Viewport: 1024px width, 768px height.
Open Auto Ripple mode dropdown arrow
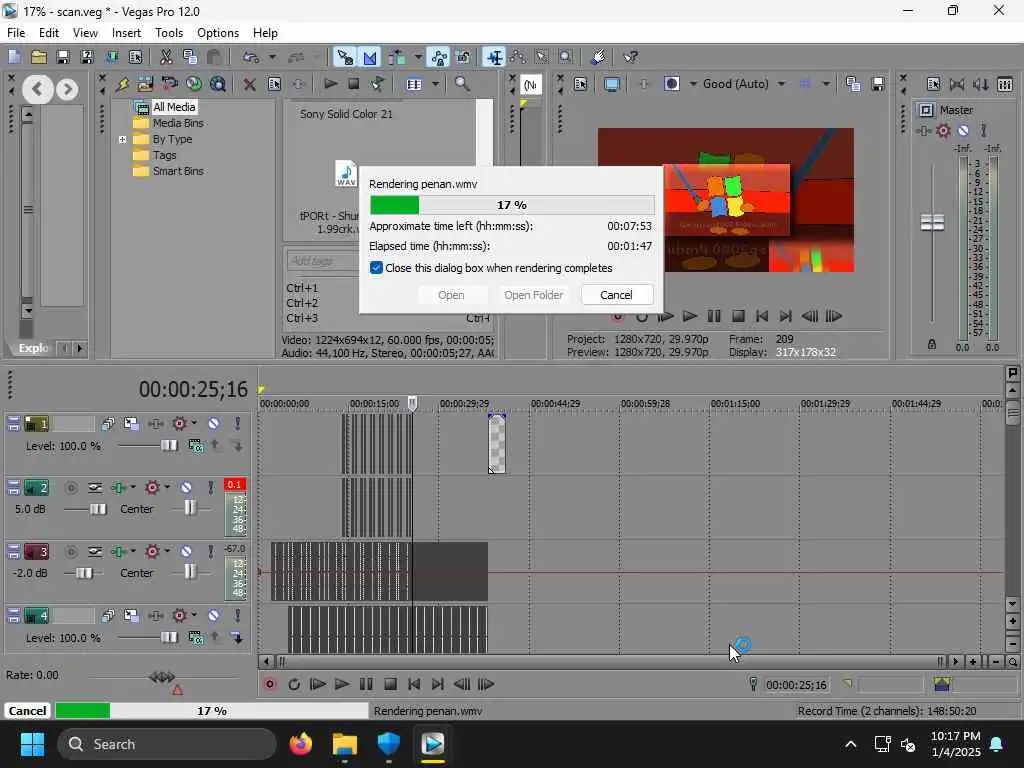418,57
